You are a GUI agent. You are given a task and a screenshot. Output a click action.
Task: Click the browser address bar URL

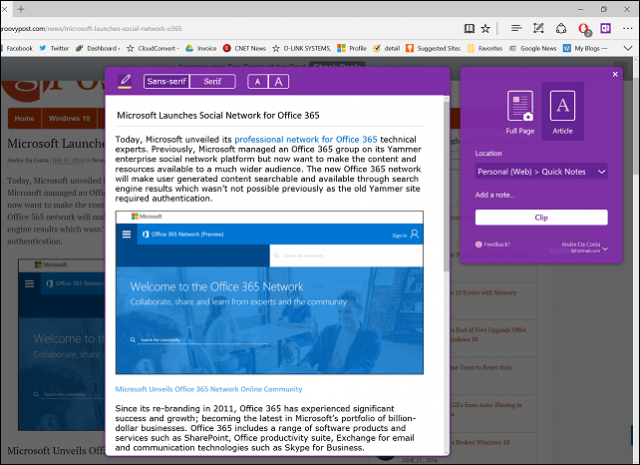[x=91, y=29]
